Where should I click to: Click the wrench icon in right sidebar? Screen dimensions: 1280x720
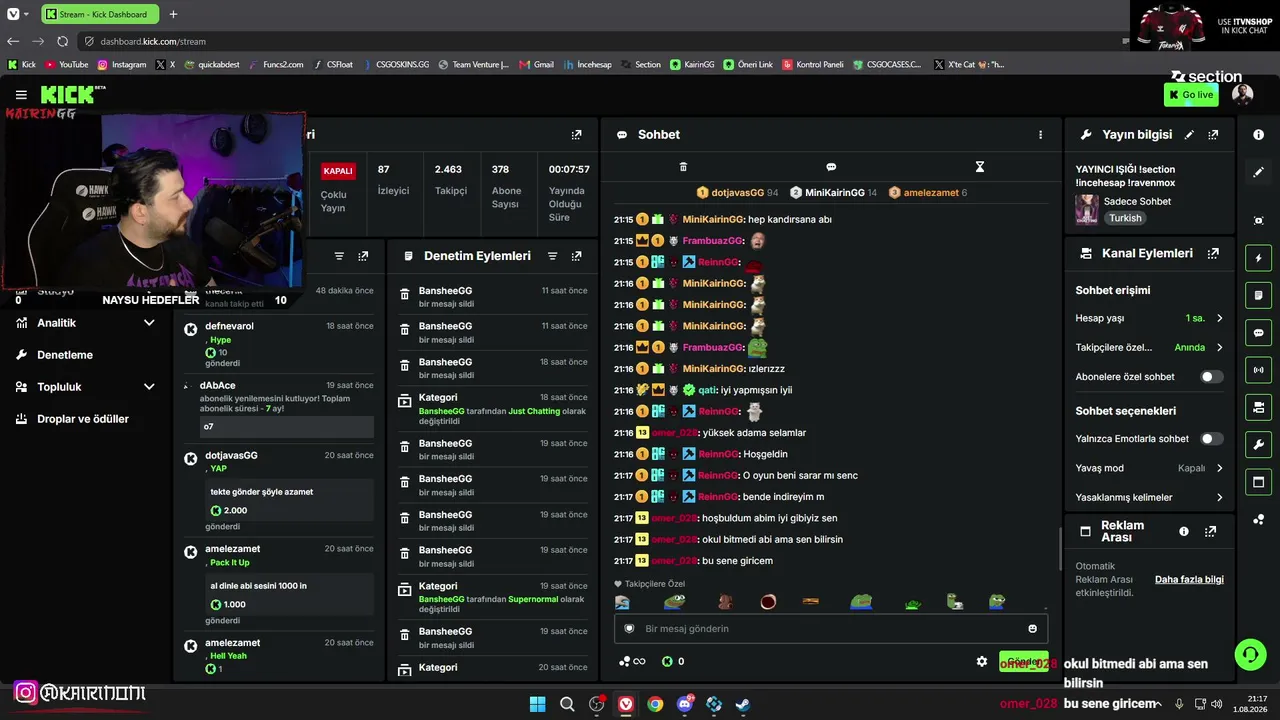point(1258,445)
